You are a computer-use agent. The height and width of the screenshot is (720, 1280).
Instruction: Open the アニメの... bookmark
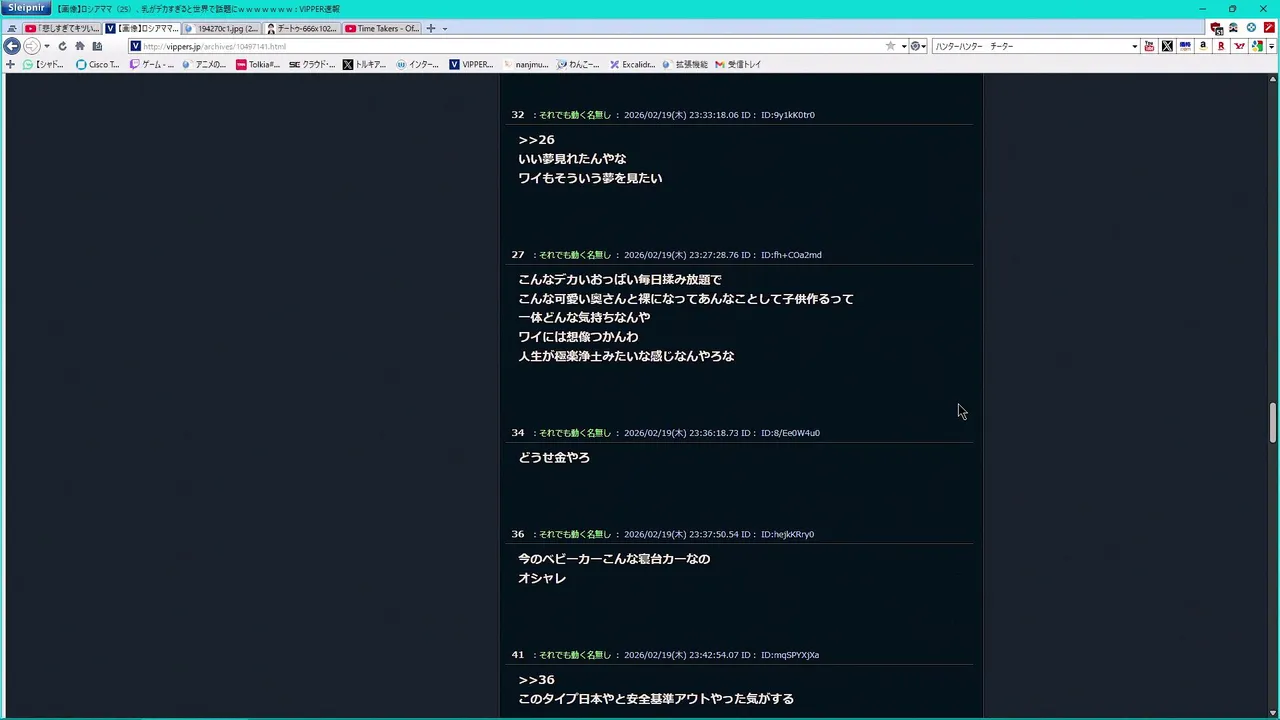click(x=205, y=64)
